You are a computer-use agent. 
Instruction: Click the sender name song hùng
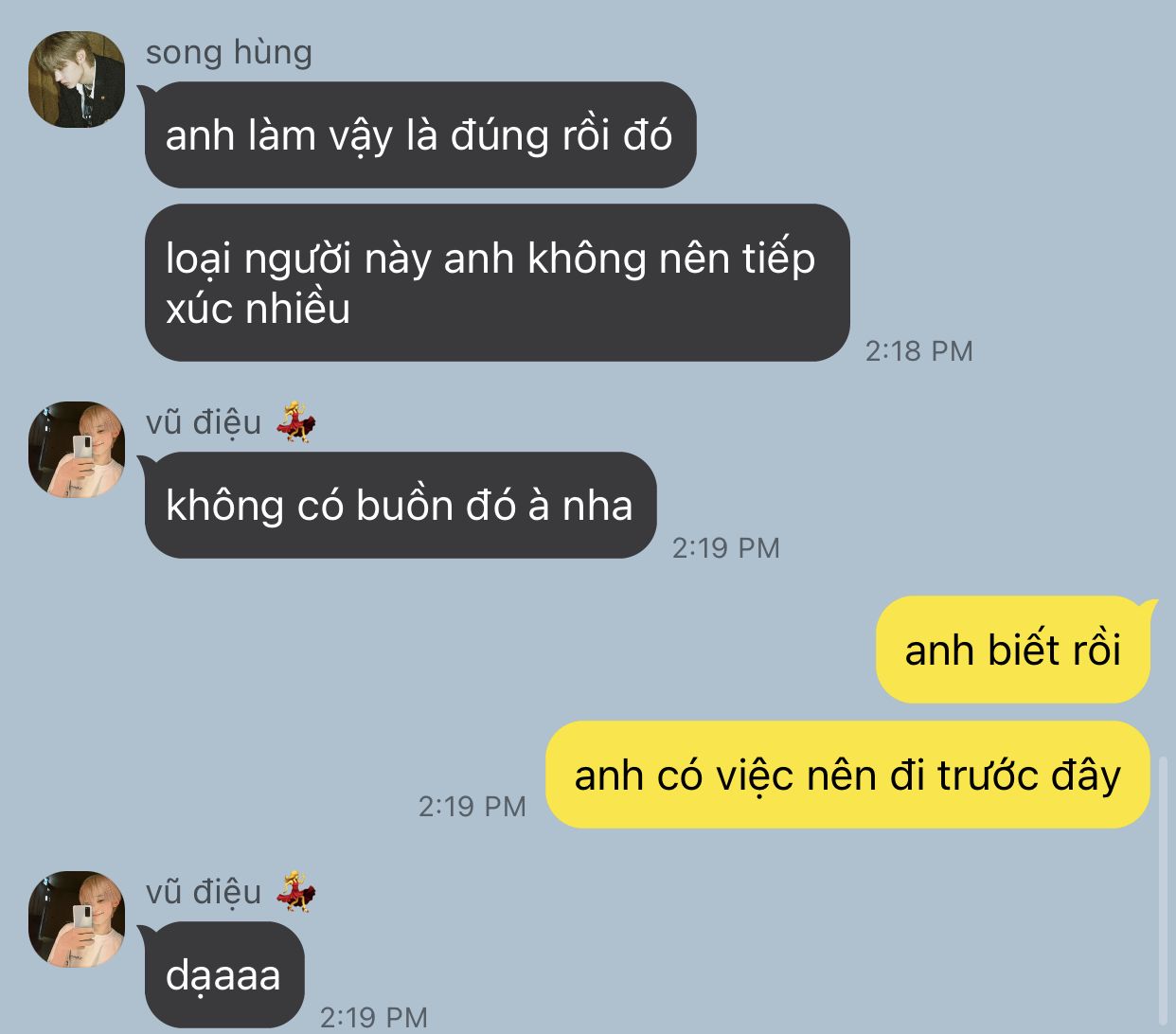(x=228, y=52)
